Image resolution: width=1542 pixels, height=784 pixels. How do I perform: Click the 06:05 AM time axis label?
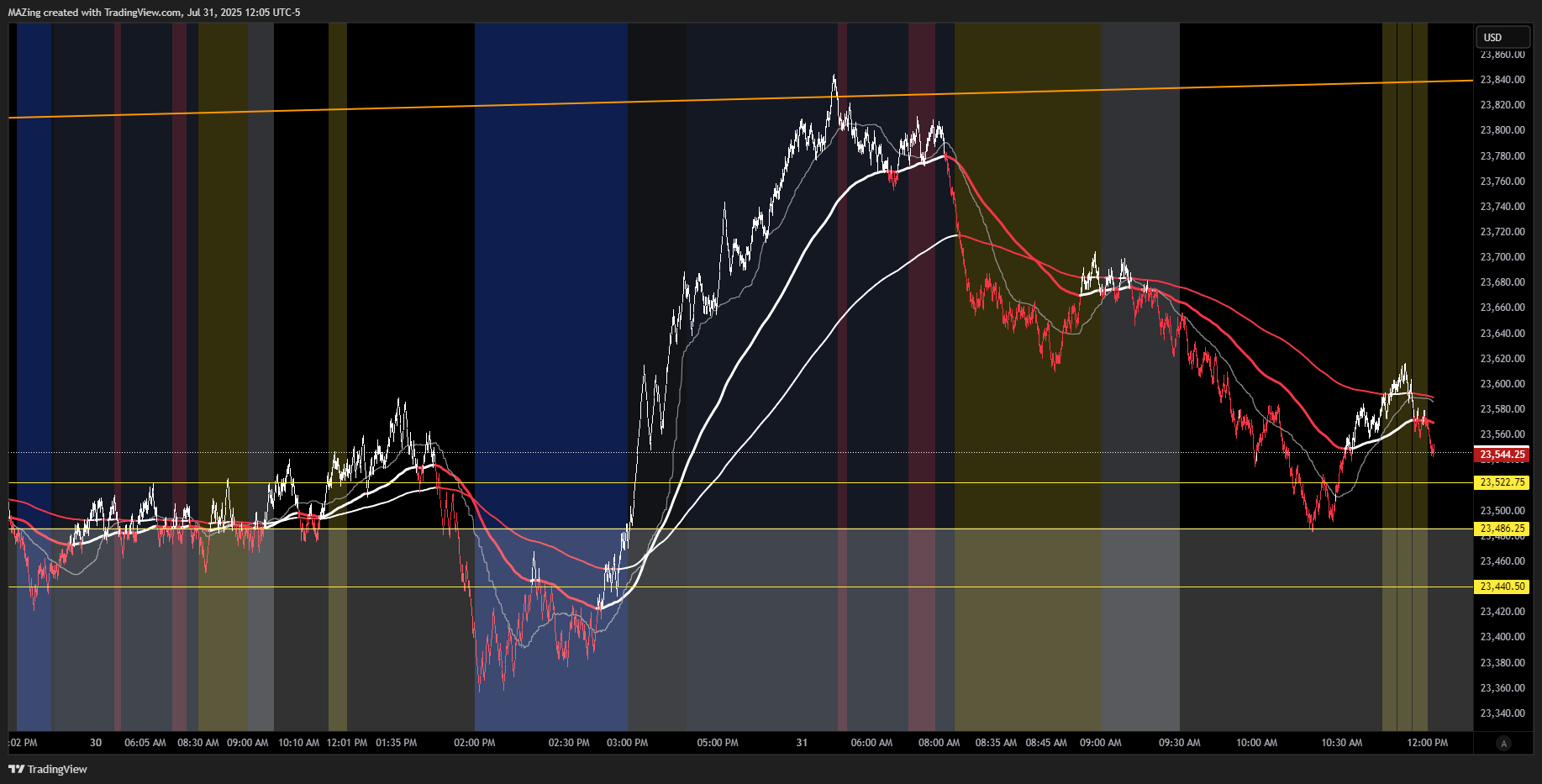tap(145, 743)
